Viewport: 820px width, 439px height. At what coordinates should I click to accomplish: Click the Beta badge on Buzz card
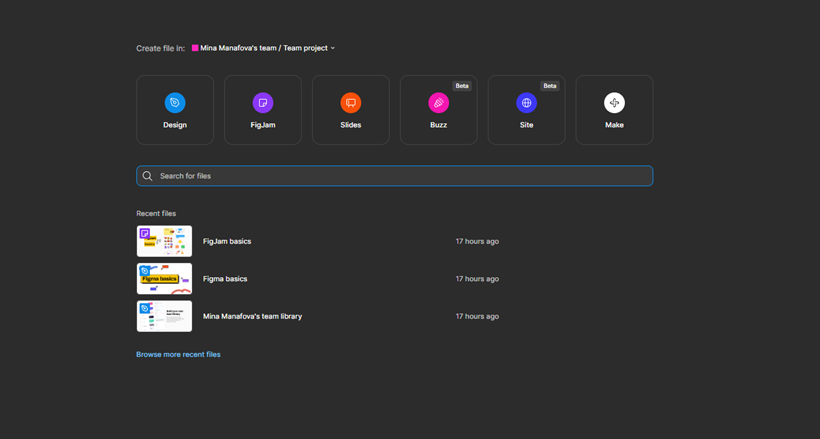click(x=462, y=86)
